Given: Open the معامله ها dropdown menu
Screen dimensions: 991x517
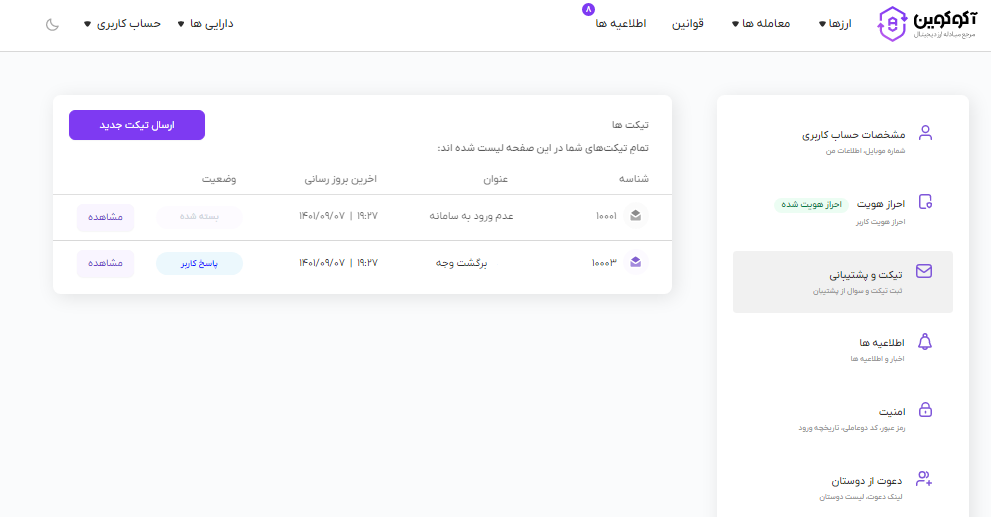Looking at the screenshot, I should tap(761, 24).
